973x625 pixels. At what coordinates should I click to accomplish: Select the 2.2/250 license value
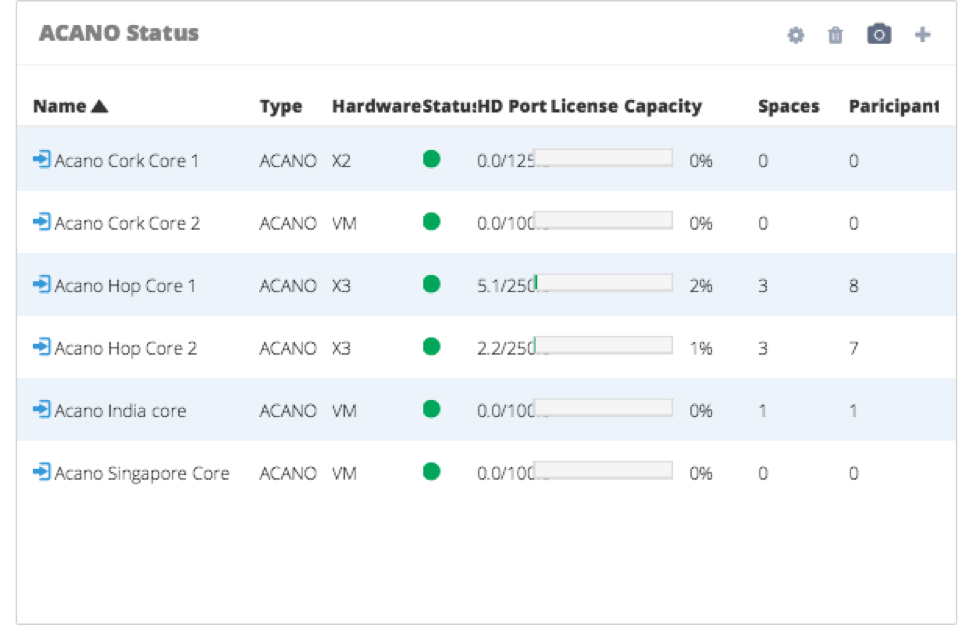pyautogui.click(x=505, y=349)
